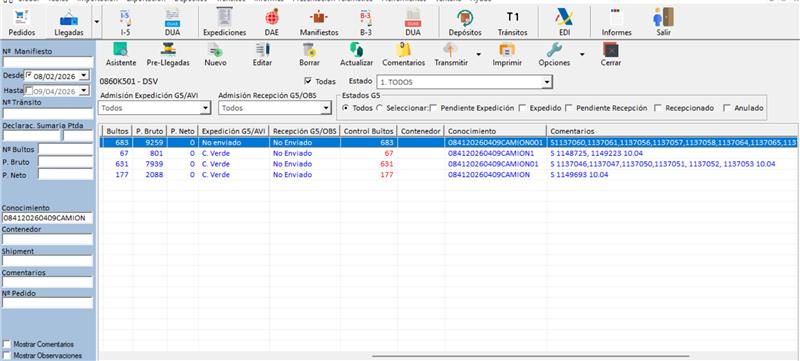Sort by Expedición G5/AVI column header
The image size is (800, 361).
[234, 131]
